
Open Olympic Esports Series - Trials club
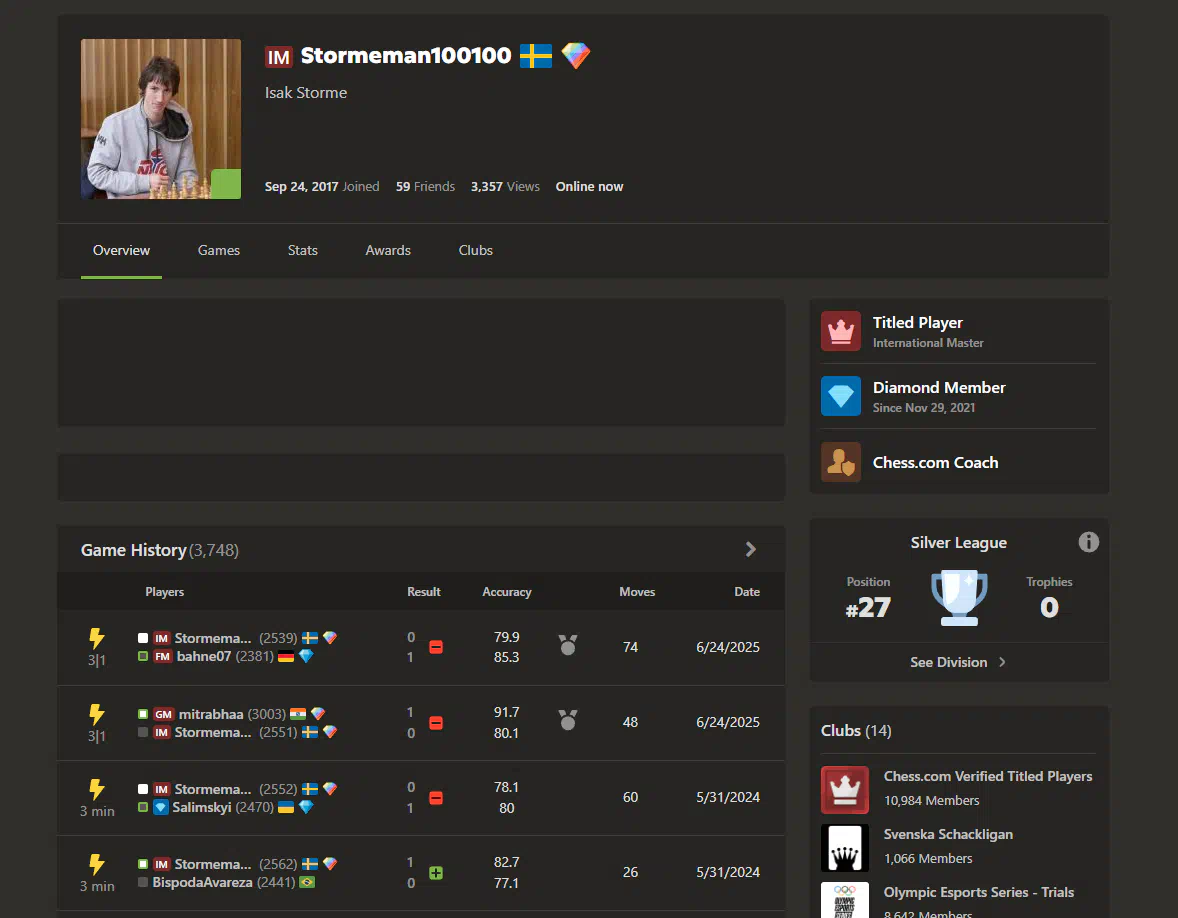tap(978, 892)
